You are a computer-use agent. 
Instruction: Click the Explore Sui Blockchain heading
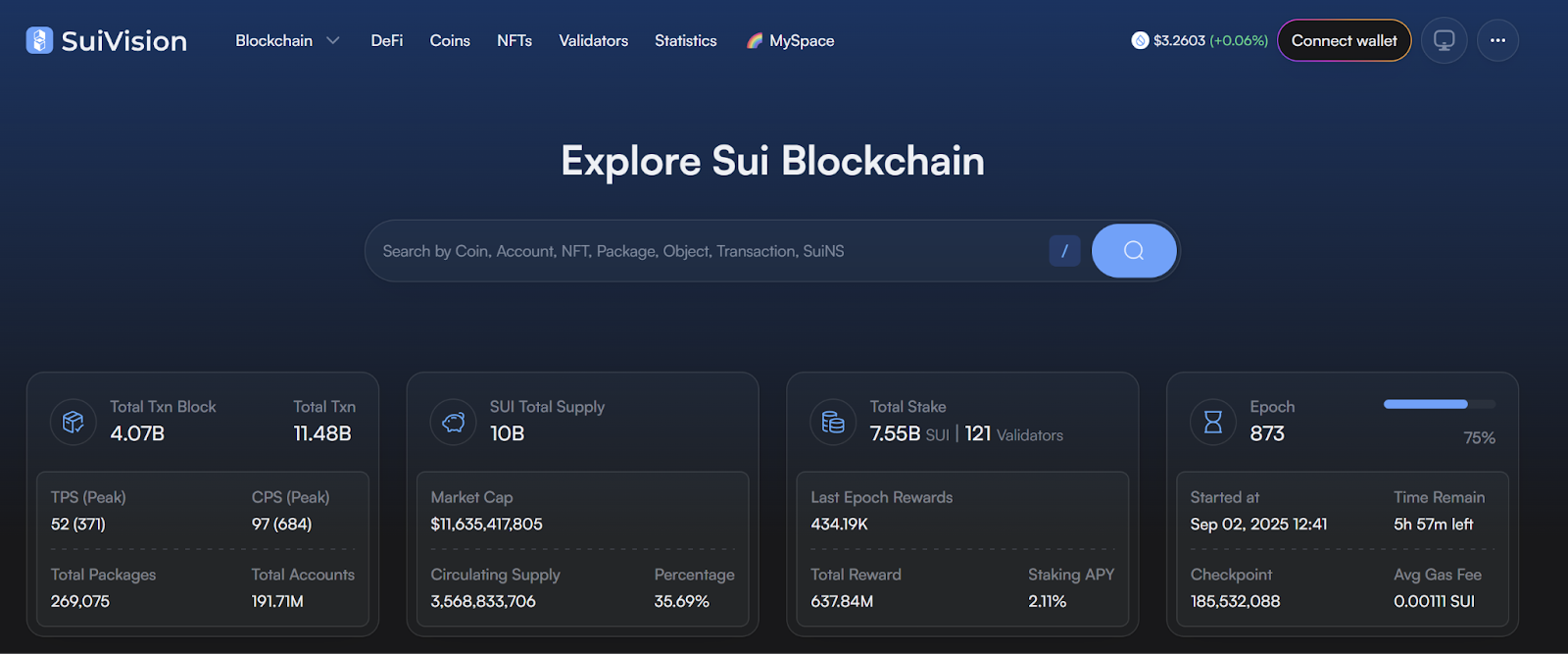tap(772, 161)
